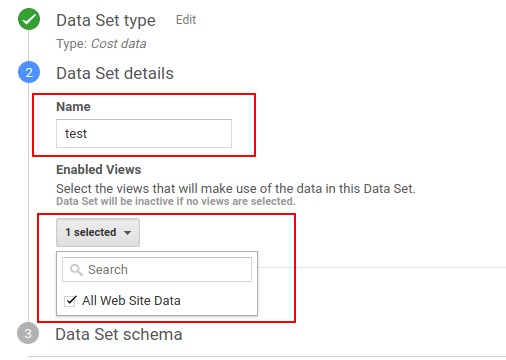Image resolution: width=506 pixels, height=360 pixels.
Task: Click the Name field label
Action: pos(73,107)
